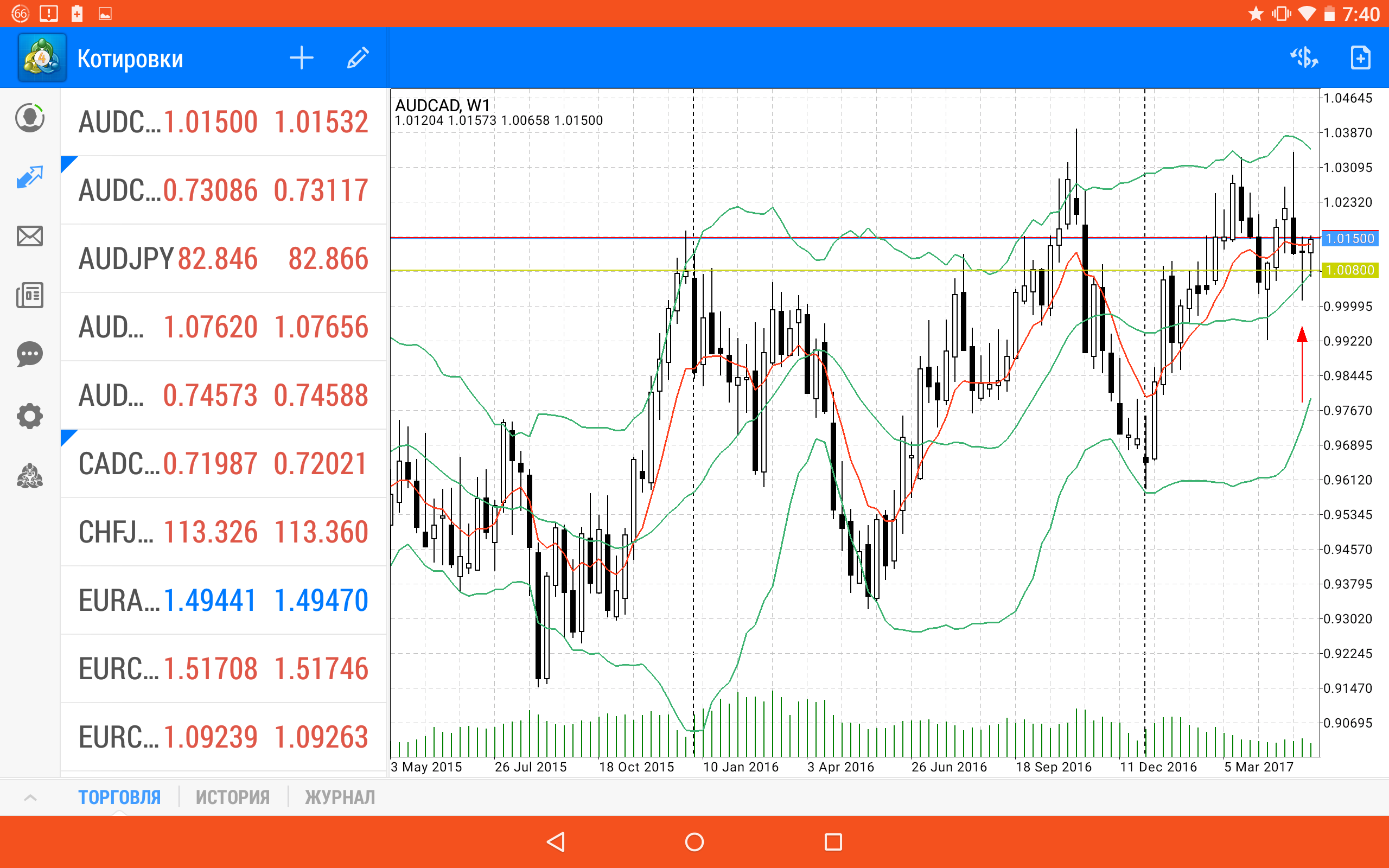The height and width of the screenshot is (868, 1389).
Task: Select AUD quote row priced 0.74573
Action: (x=224, y=395)
